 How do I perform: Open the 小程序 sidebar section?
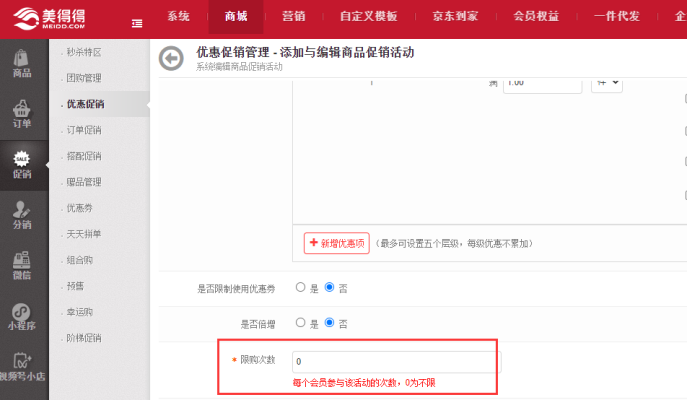coord(22,317)
